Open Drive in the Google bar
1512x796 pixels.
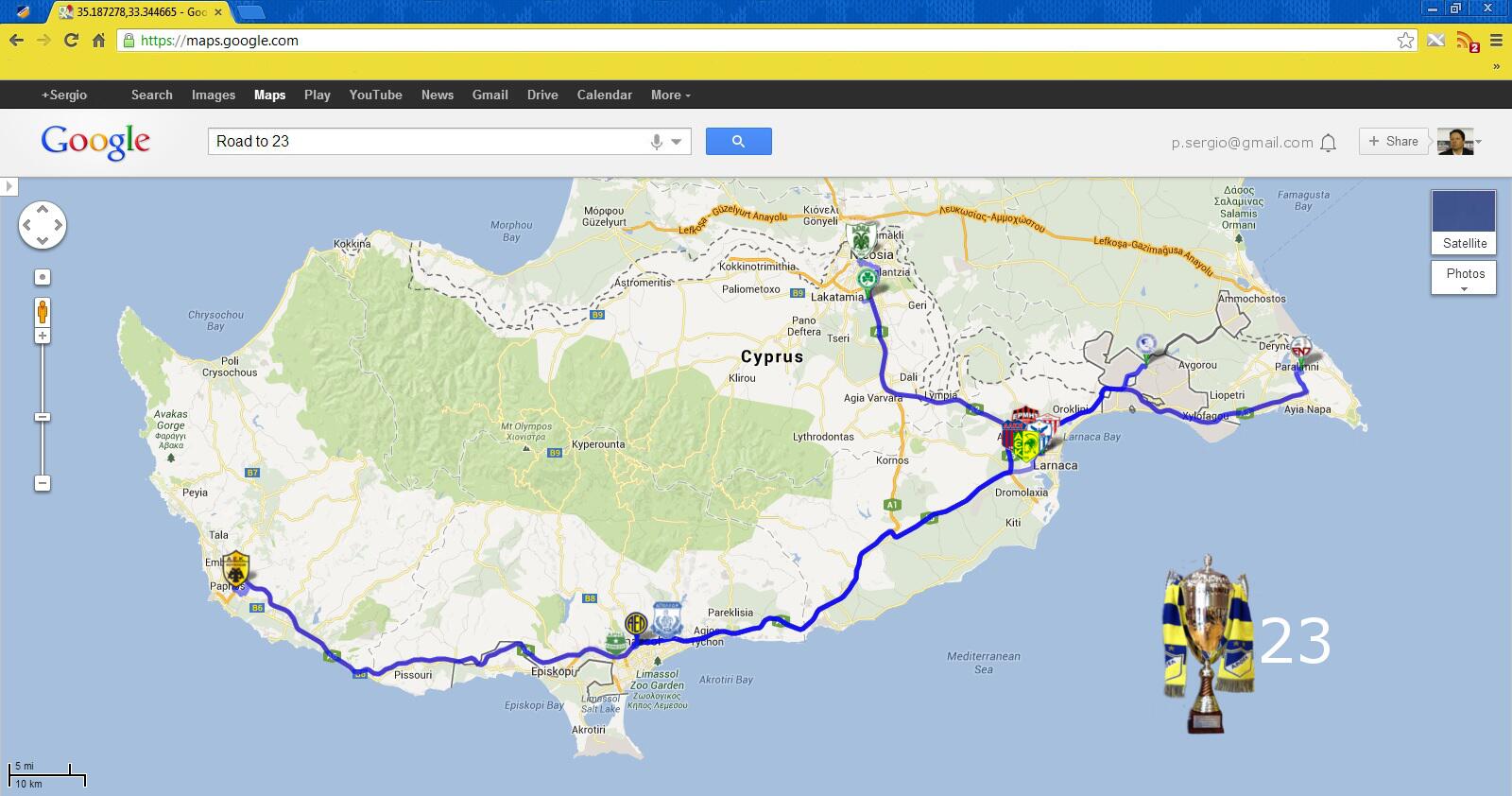point(542,95)
